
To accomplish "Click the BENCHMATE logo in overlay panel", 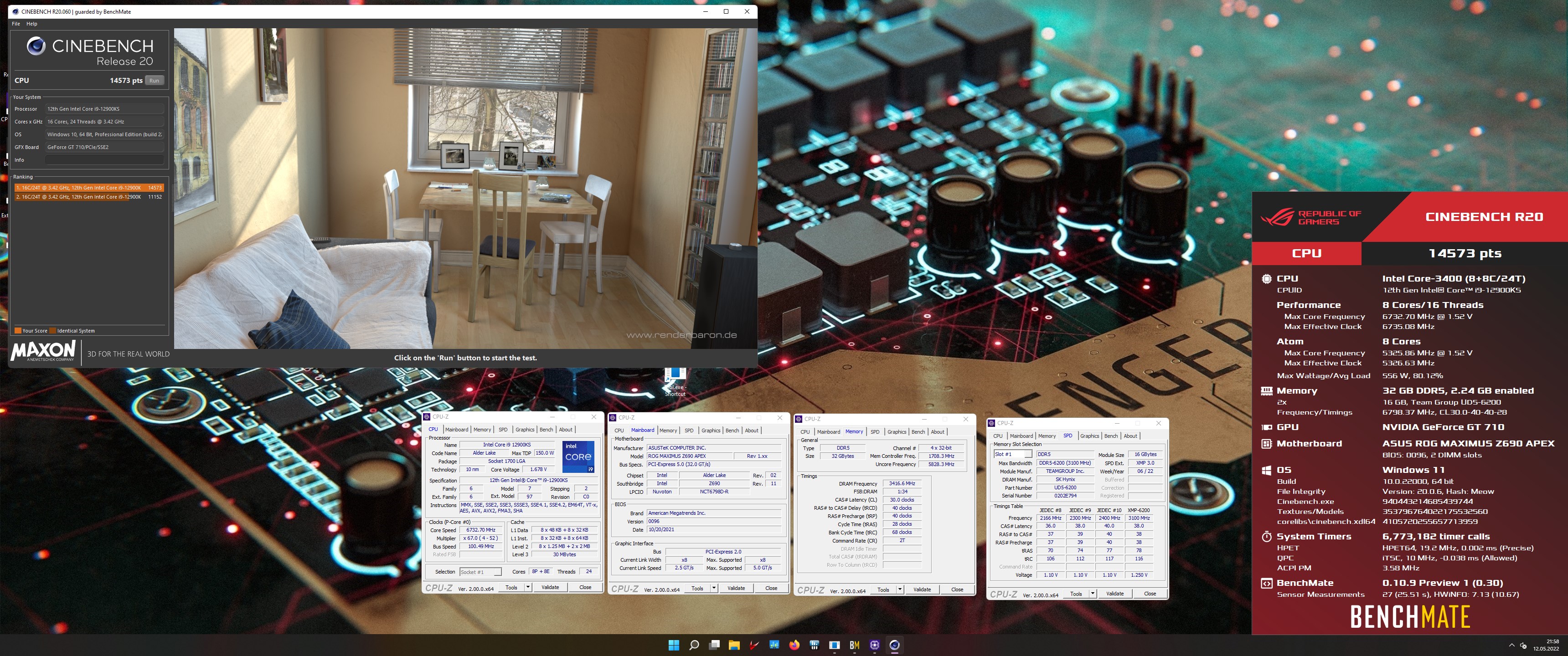I will 1410,617.
